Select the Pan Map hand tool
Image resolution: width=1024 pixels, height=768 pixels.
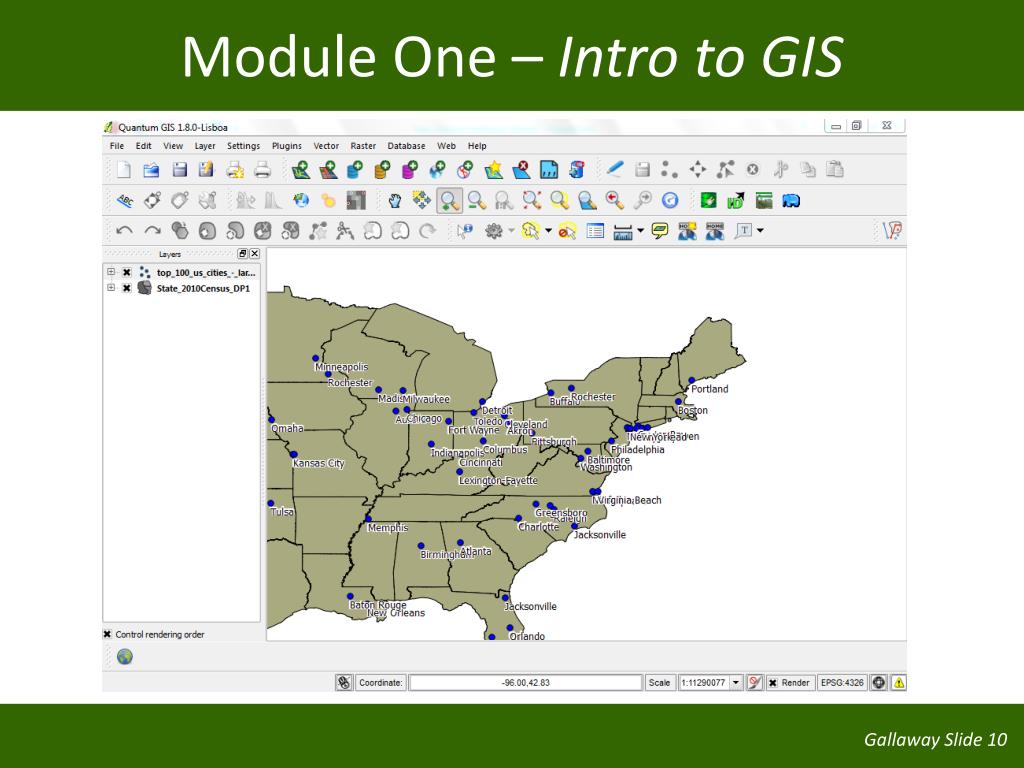[394, 200]
